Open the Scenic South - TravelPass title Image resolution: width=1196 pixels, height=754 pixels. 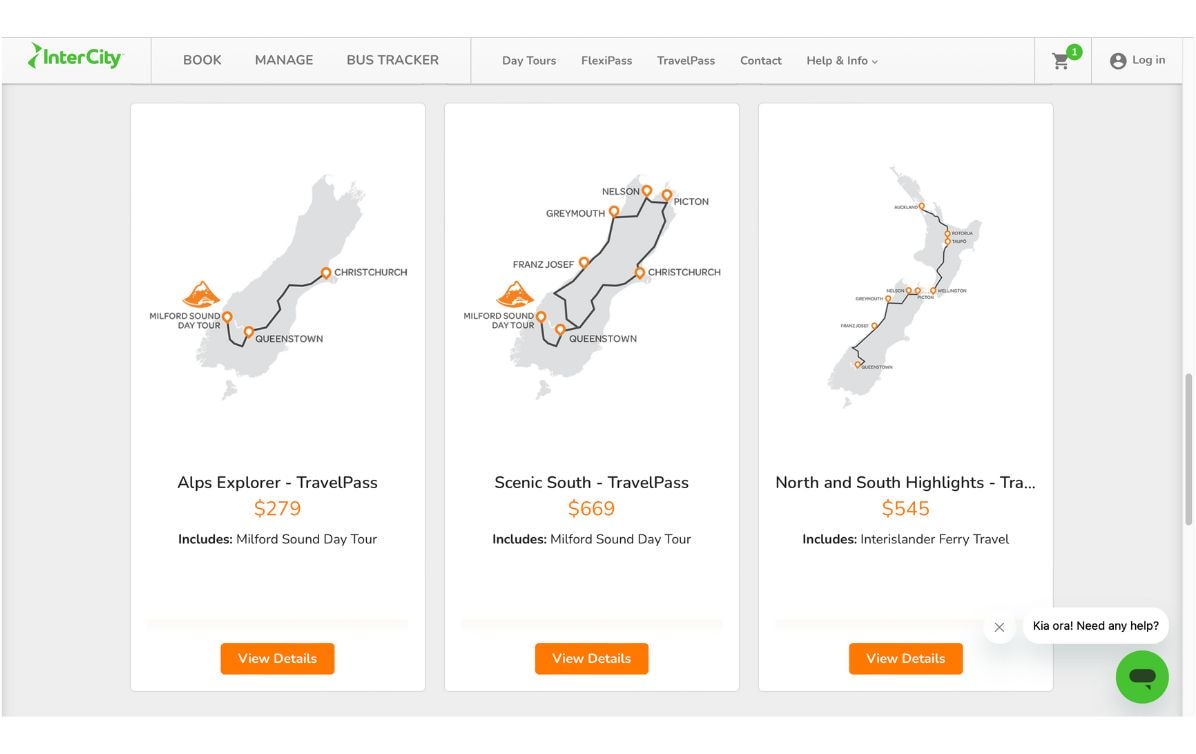click(591, 483)
